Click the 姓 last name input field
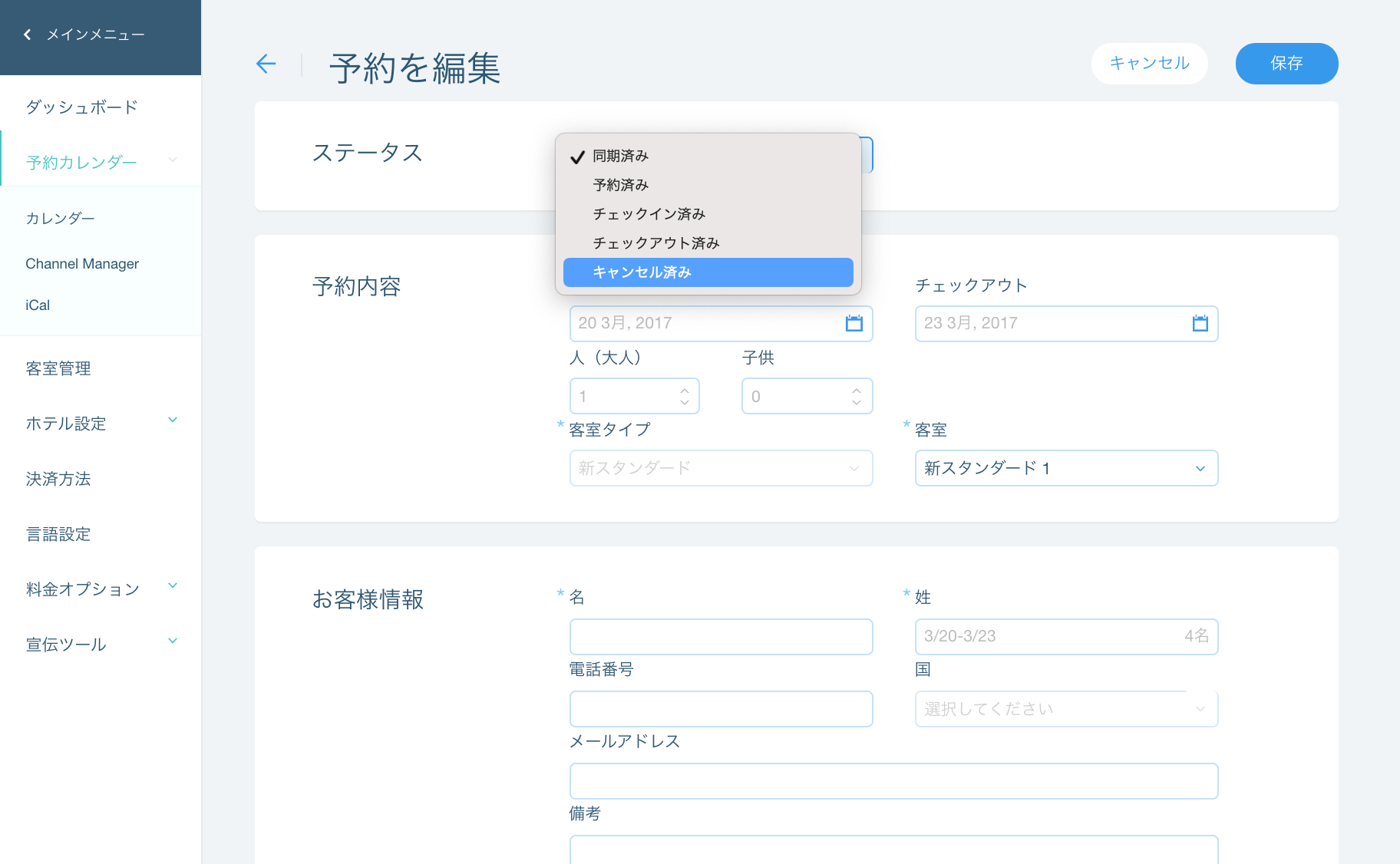Image resolution: width=1400 pixels, height=864 pixels. [1066, 637]
